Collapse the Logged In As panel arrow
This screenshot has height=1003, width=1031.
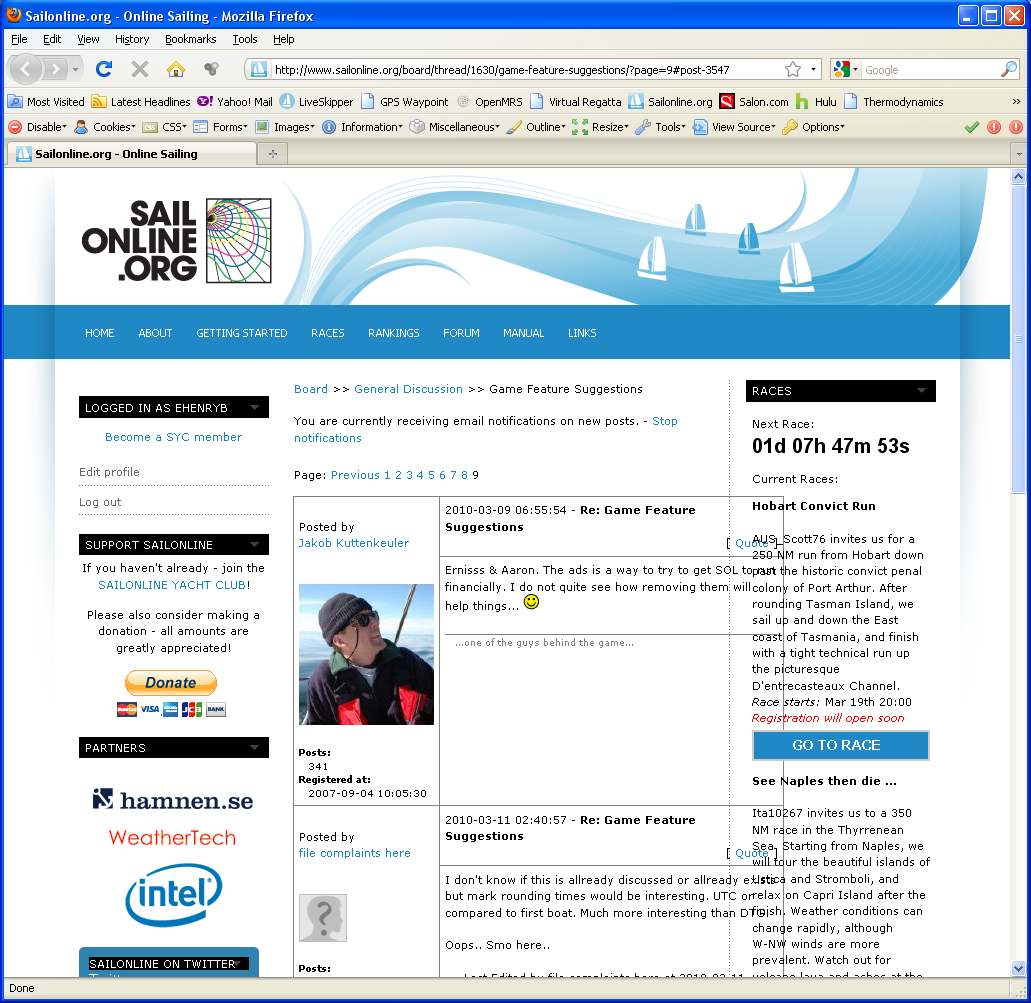254,408
